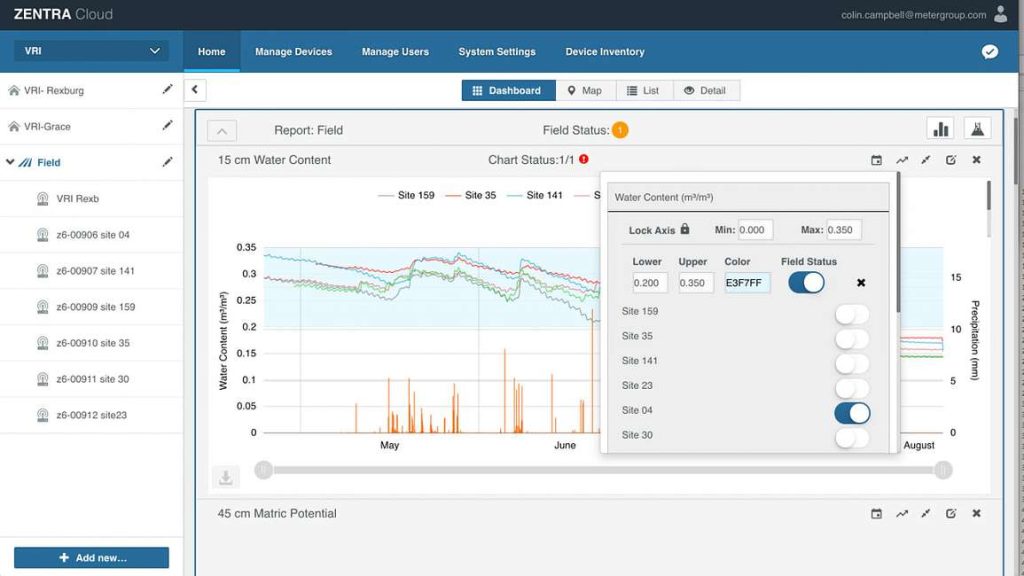Click pencil icon next to VRI- Rexburg

point(168,89)
